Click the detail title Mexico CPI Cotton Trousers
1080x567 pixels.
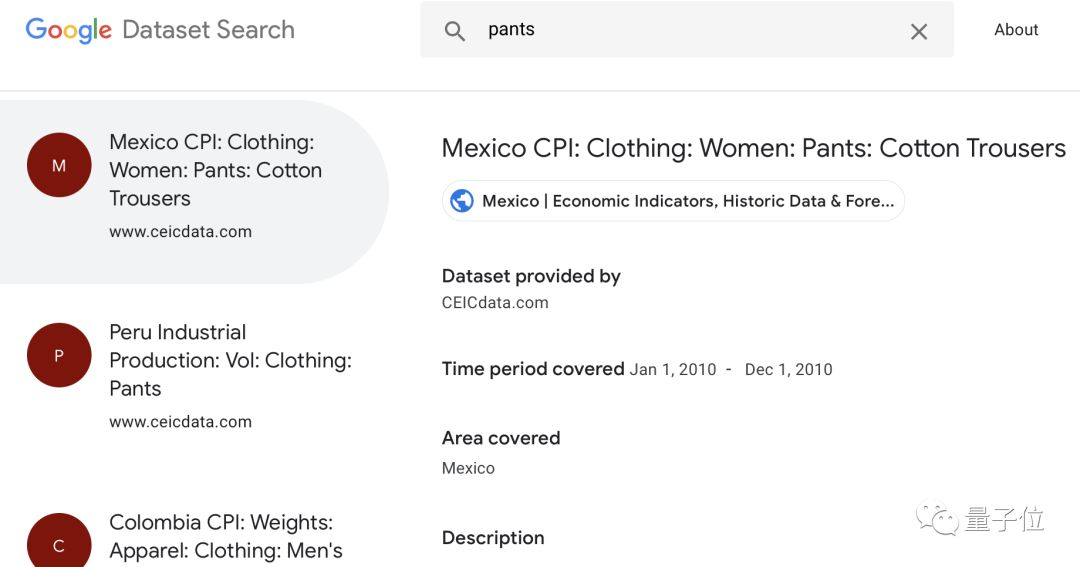click(754, 149)
